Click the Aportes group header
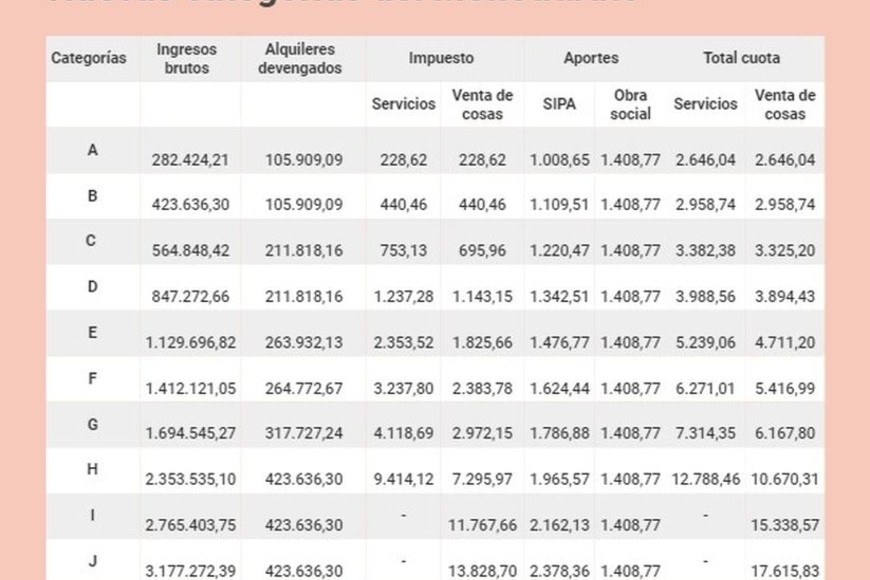This screenshot has width=870, height=580. 591,58
